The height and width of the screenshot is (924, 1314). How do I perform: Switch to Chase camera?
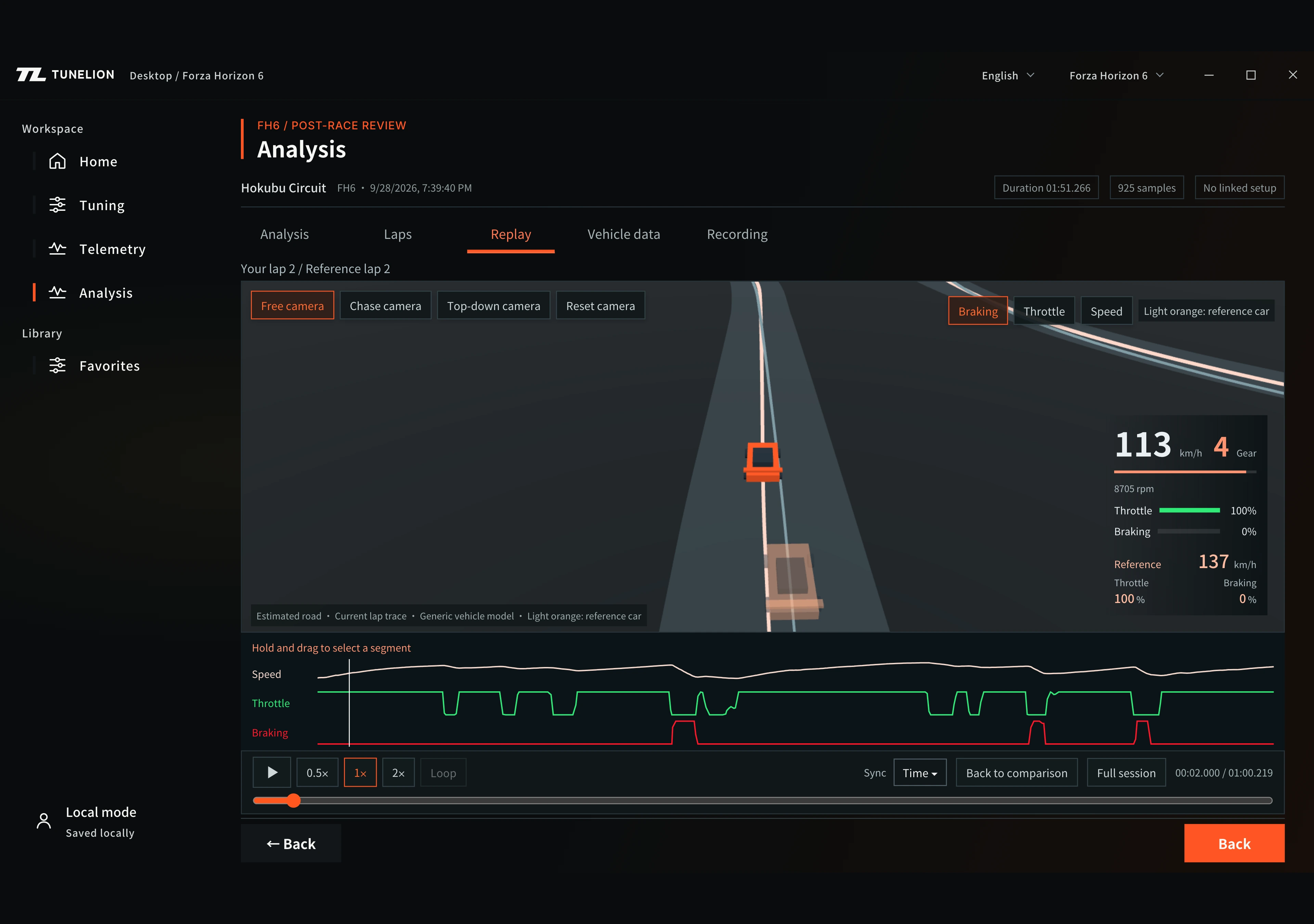[x=385, y=306]
